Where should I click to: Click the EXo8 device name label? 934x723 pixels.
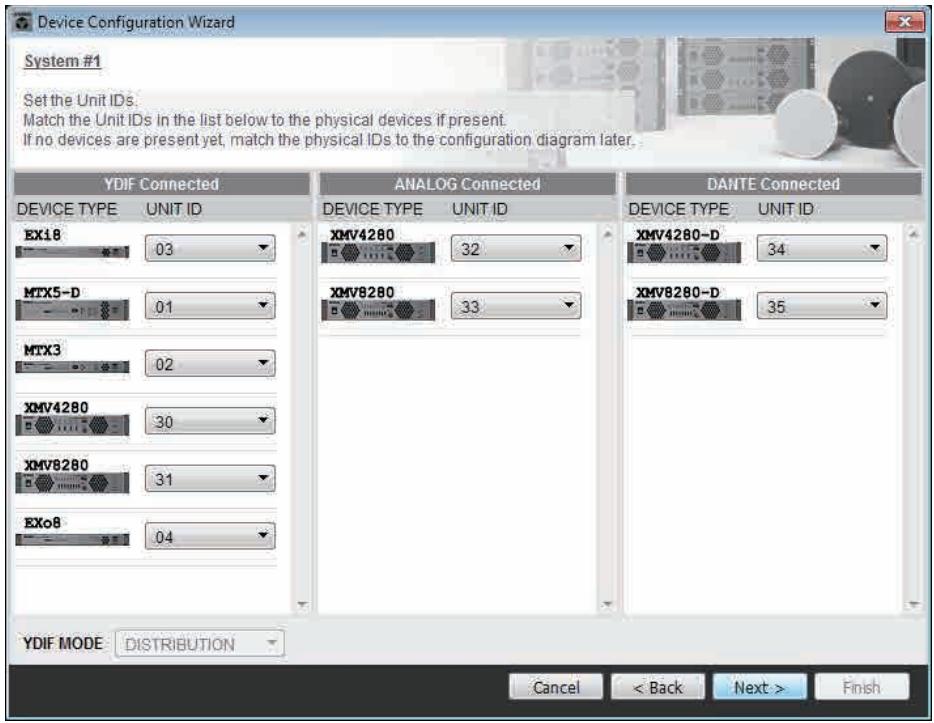(x=42, y=523)
